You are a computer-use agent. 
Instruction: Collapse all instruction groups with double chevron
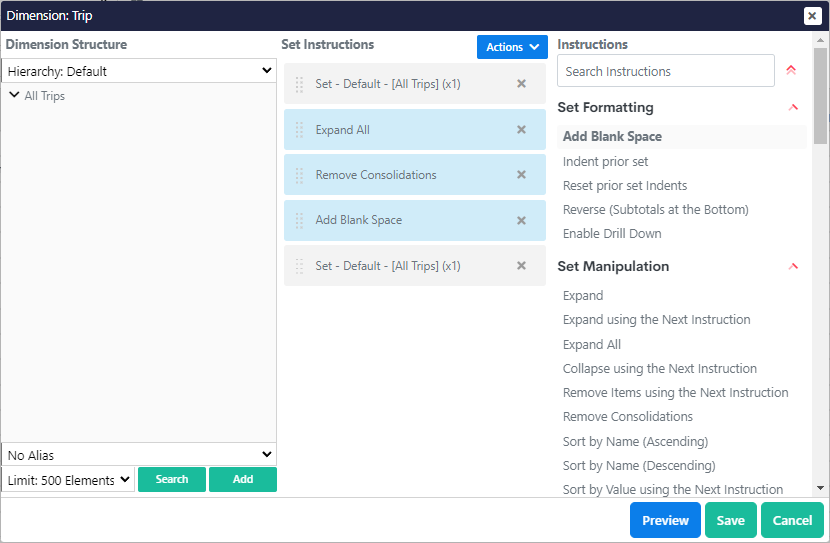[791, 71]
